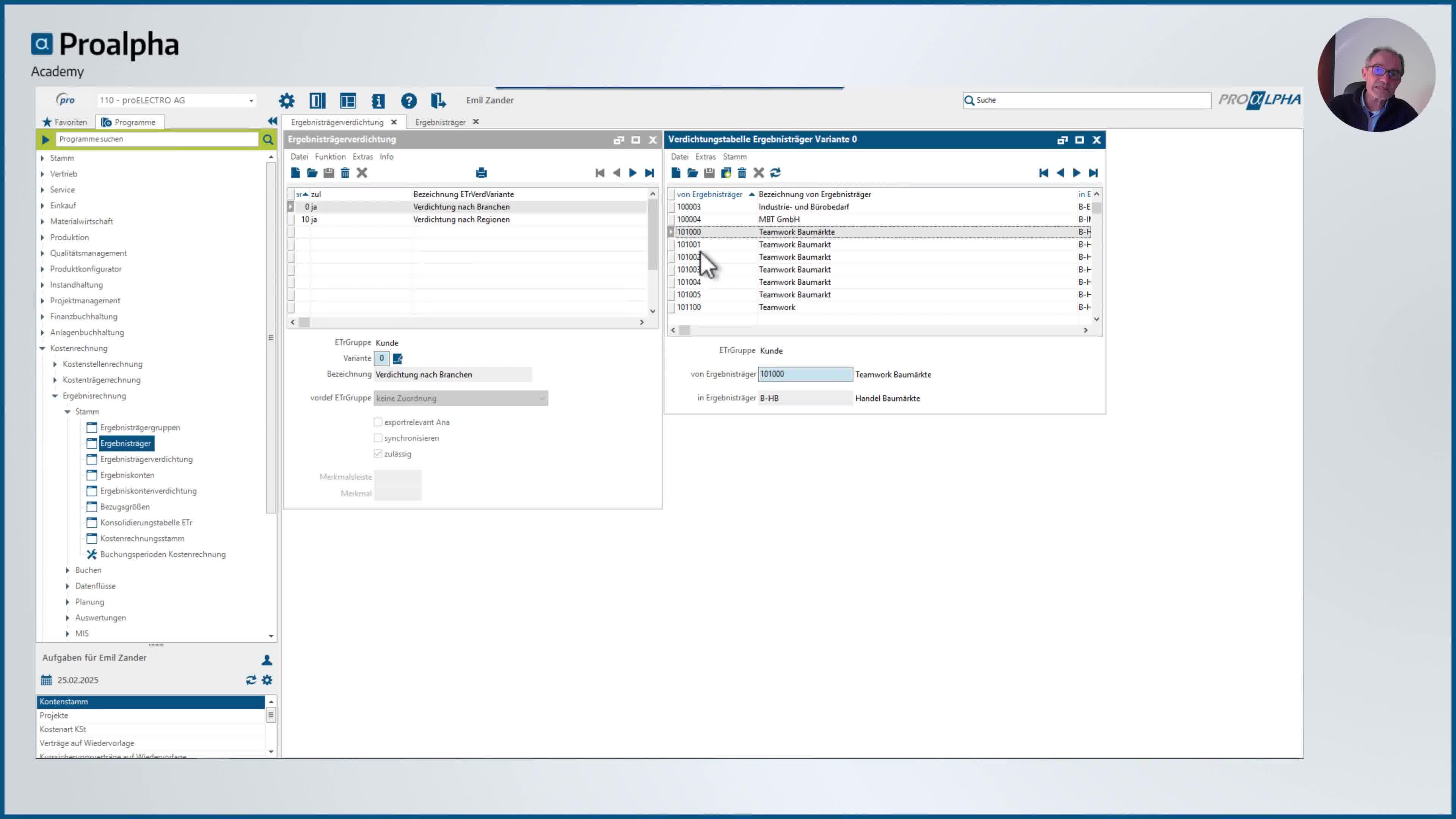Open Ergebnisträgergruppen in the tree
Image resolution: width=1456 pixels, height=819 pixels.
140,427
